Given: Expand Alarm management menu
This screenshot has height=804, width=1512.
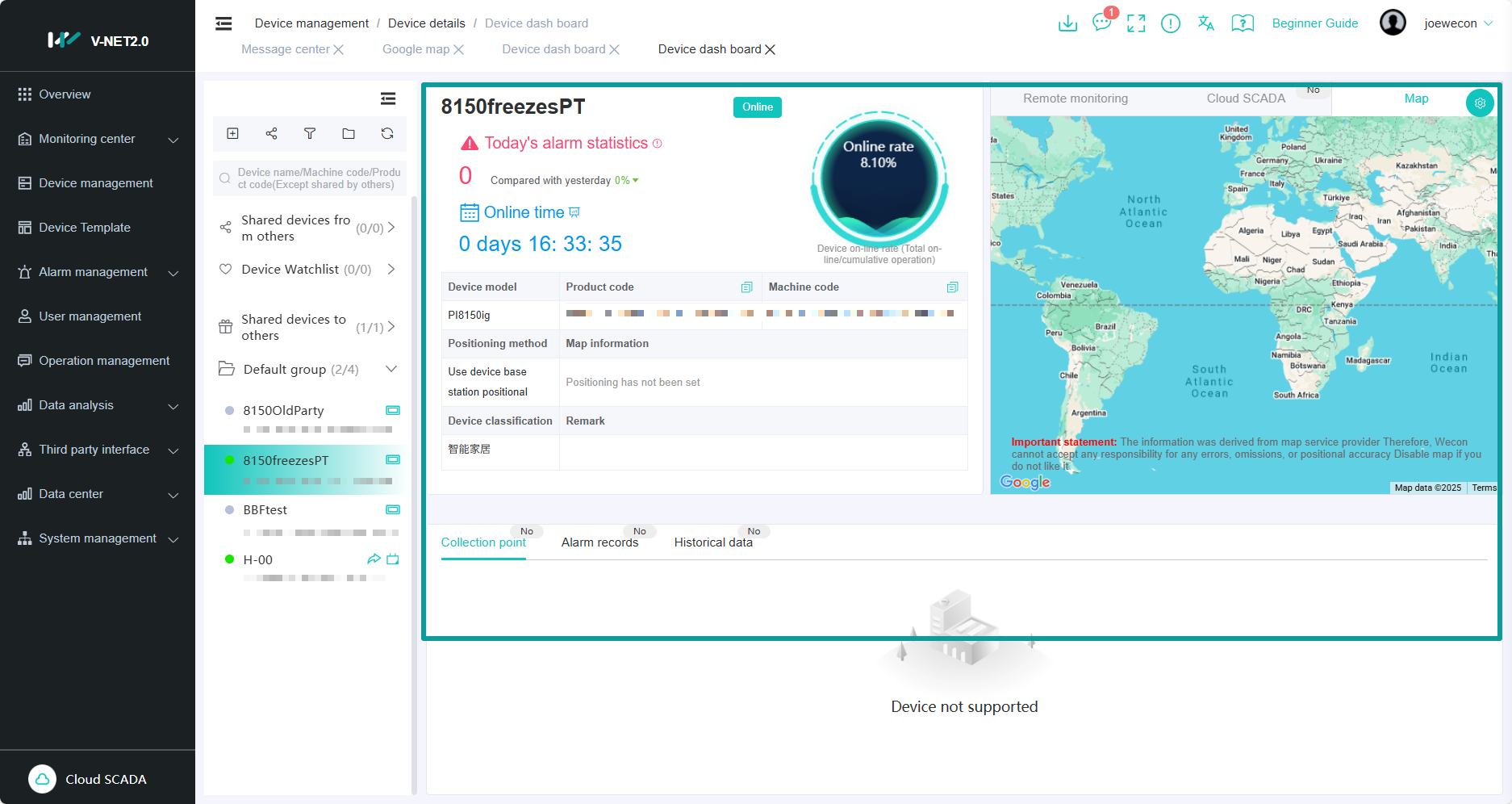Looking at the screenshot, I should (x=173, y=273).
